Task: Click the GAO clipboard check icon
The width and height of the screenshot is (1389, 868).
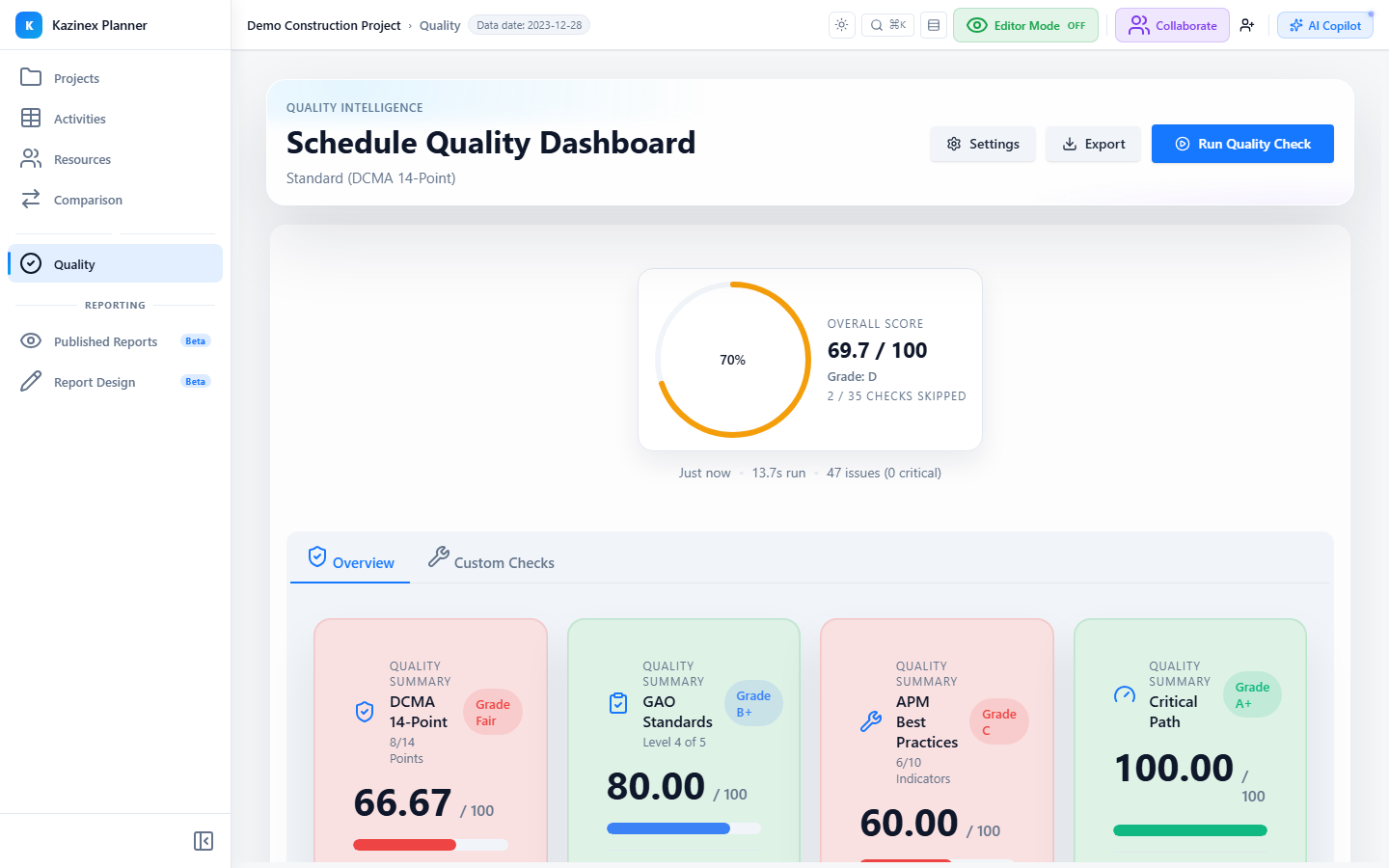Action: (618, 703)
